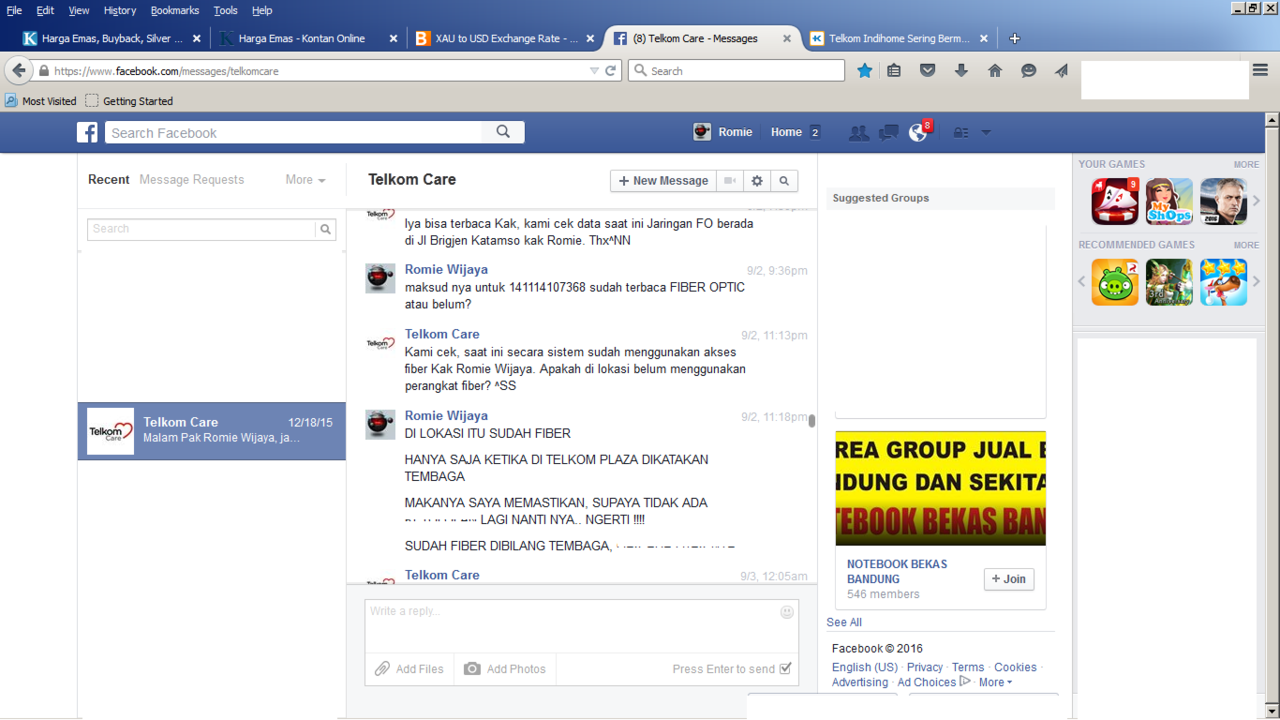The height and width of the screenshot is (720, 1280).
Task: Search within the Telkom Care conversation
Action: [x=784, y=181]
